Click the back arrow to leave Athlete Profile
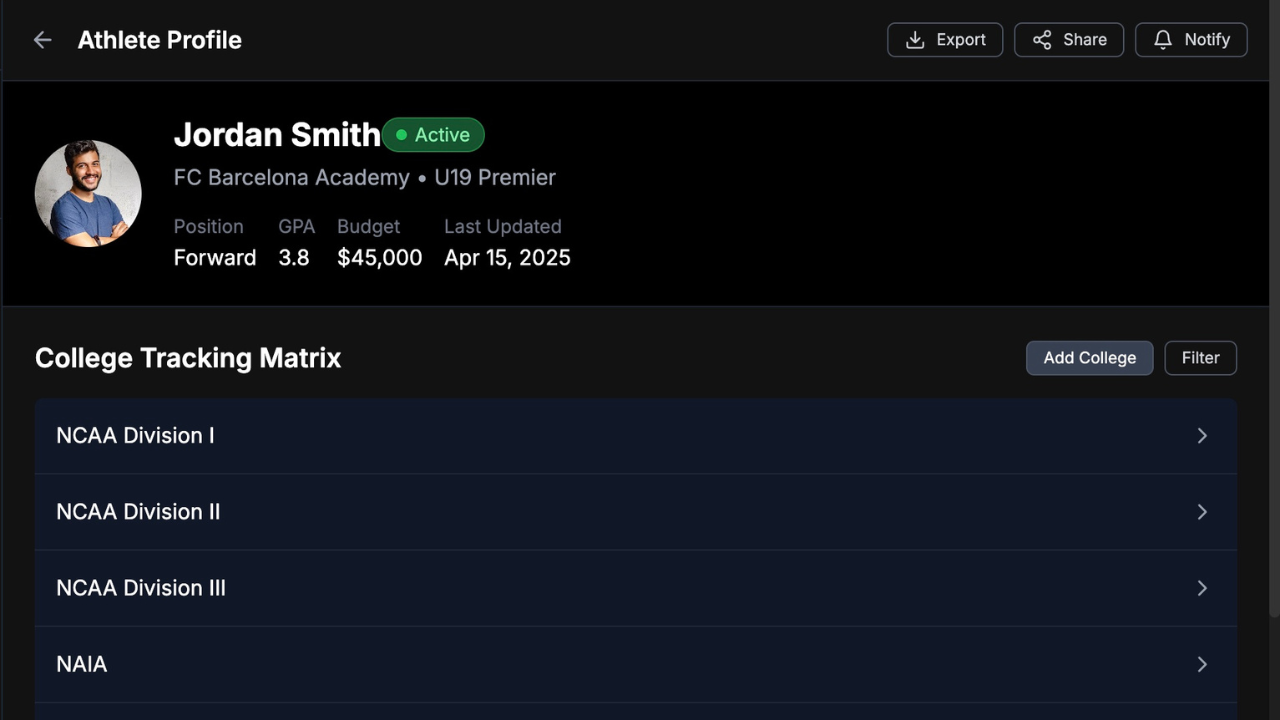The height and width of the screenshot is (720, 1280). (41, 39)
